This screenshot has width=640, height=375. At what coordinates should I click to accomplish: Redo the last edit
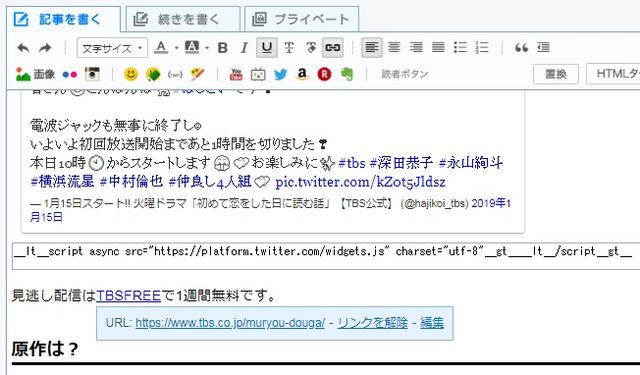point(45,48)
